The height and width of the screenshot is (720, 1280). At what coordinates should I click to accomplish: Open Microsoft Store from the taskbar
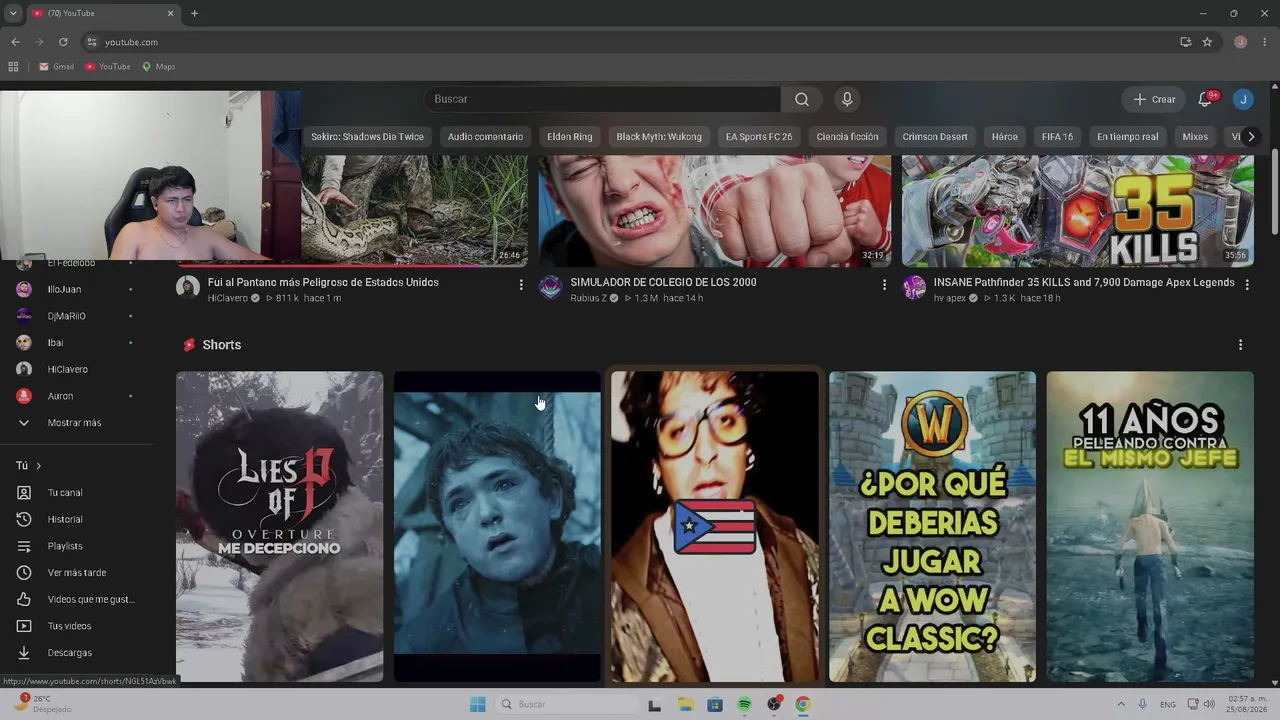coord(715,705)
